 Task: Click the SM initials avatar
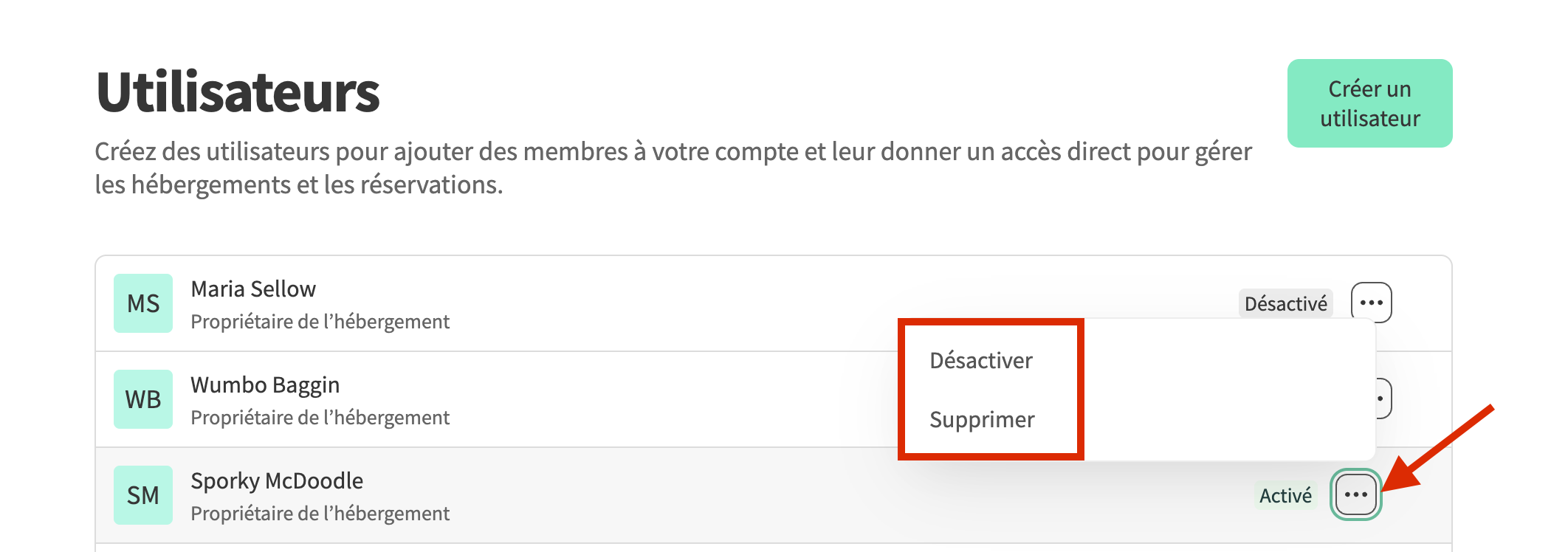tap(143, 495)
